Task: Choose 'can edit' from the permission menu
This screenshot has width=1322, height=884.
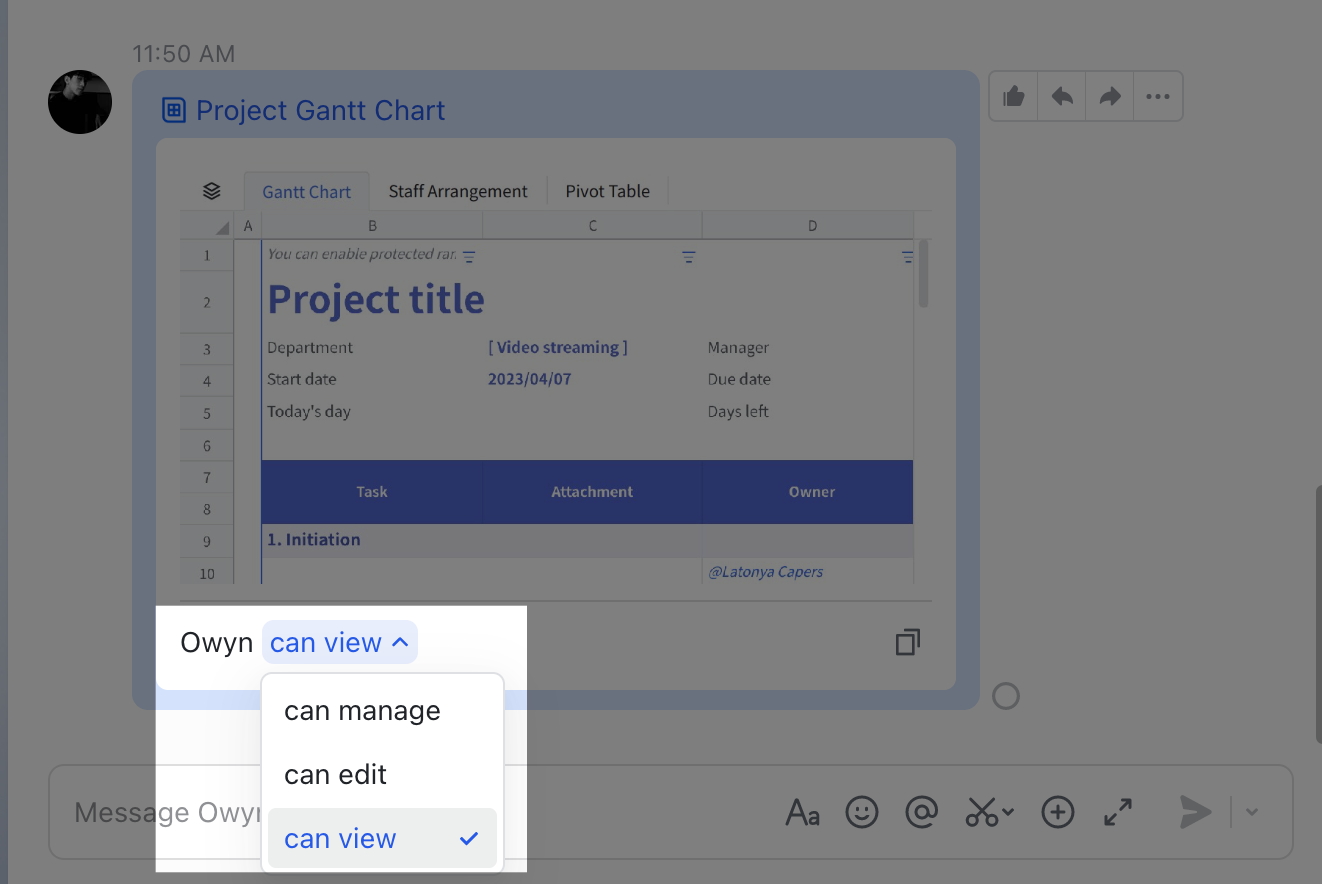Action: [335, 774]
